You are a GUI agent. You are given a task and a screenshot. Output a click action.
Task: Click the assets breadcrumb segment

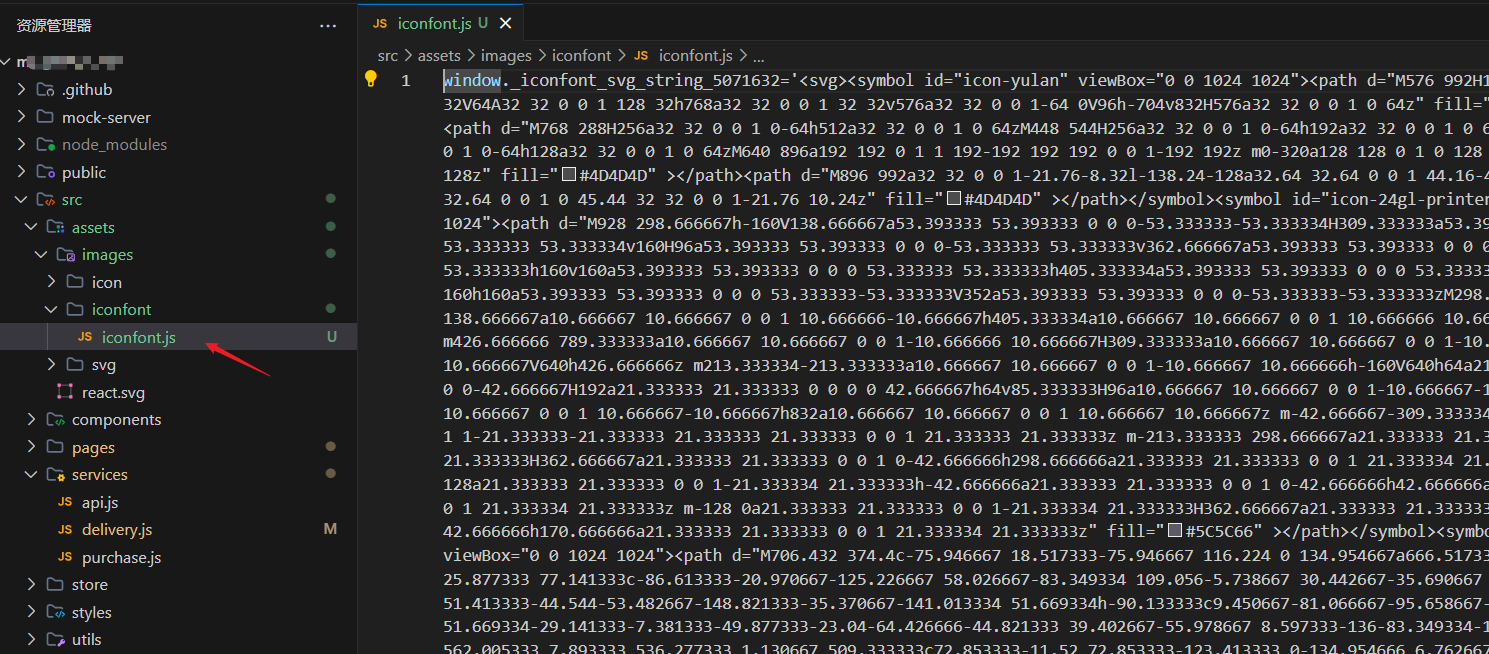click(439, 56)
